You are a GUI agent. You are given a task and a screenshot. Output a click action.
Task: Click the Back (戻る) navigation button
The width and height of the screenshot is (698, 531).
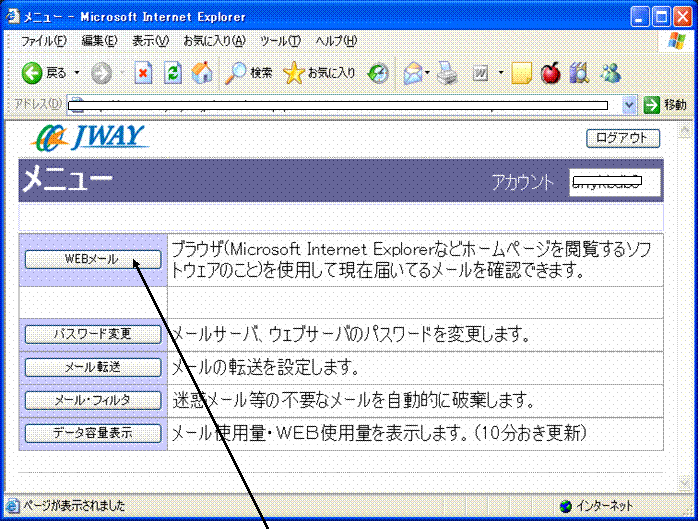(44, 73)
